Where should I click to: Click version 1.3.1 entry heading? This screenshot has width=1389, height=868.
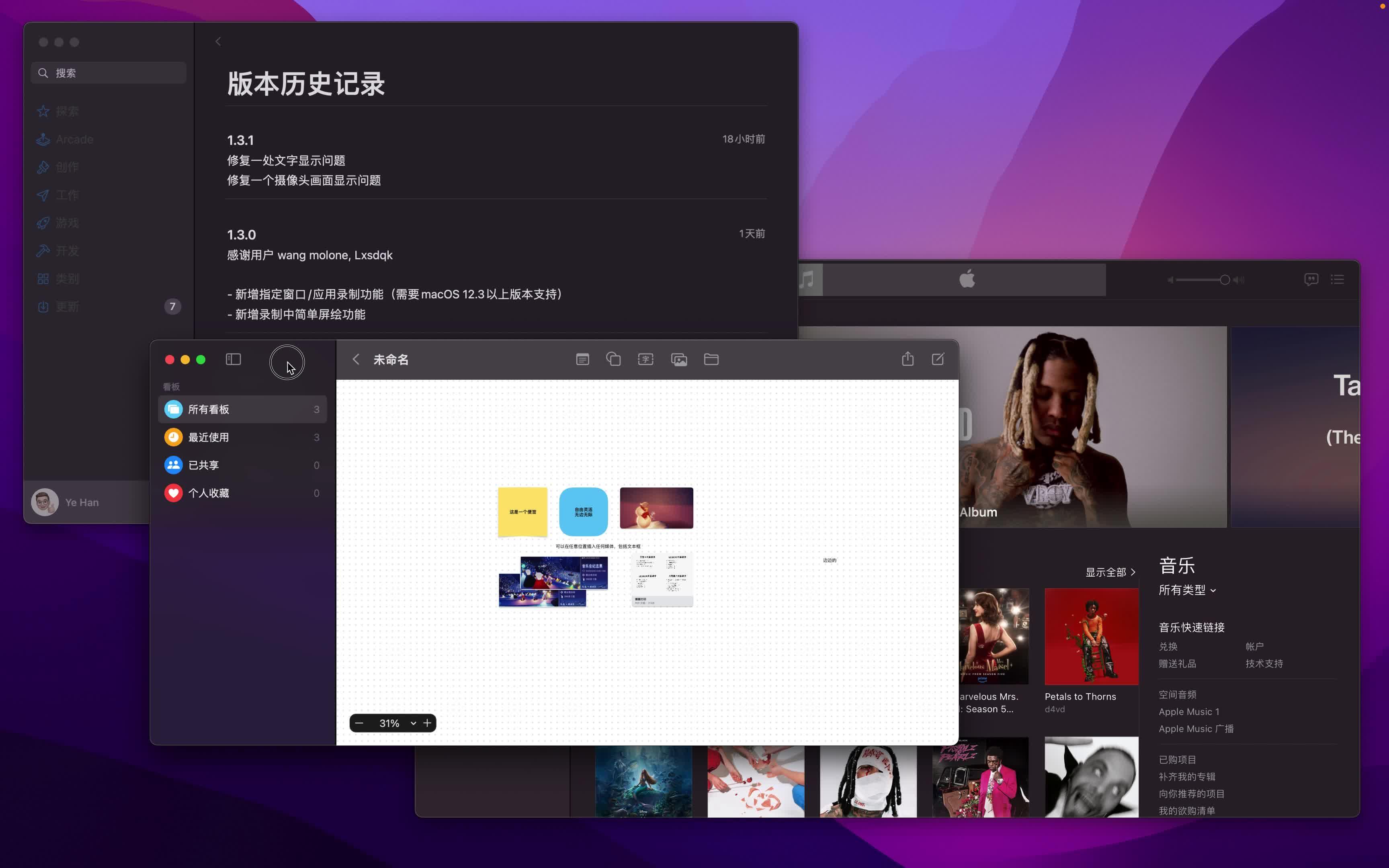point(240,140)
